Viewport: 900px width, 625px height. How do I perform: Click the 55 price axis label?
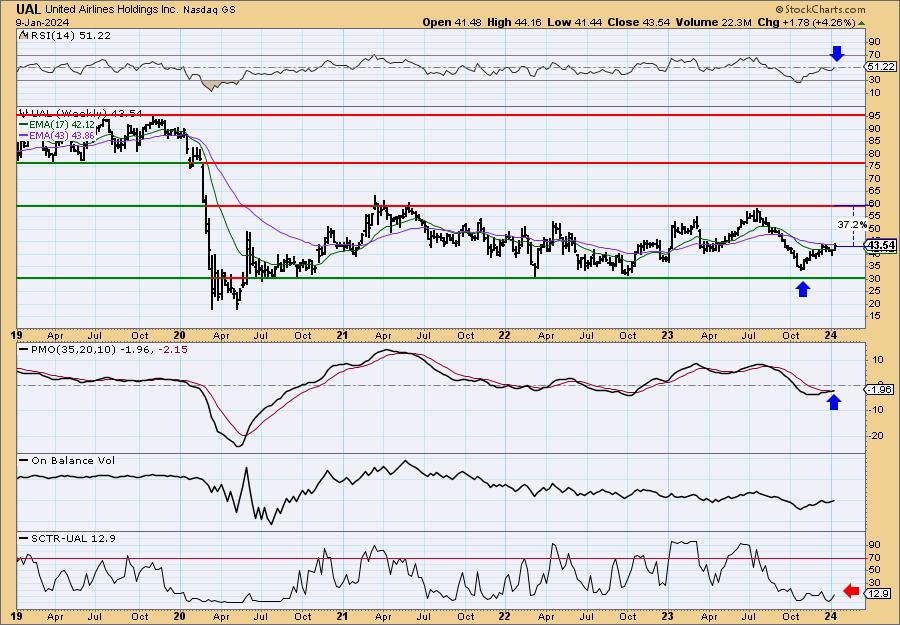(x=874, y=216)
